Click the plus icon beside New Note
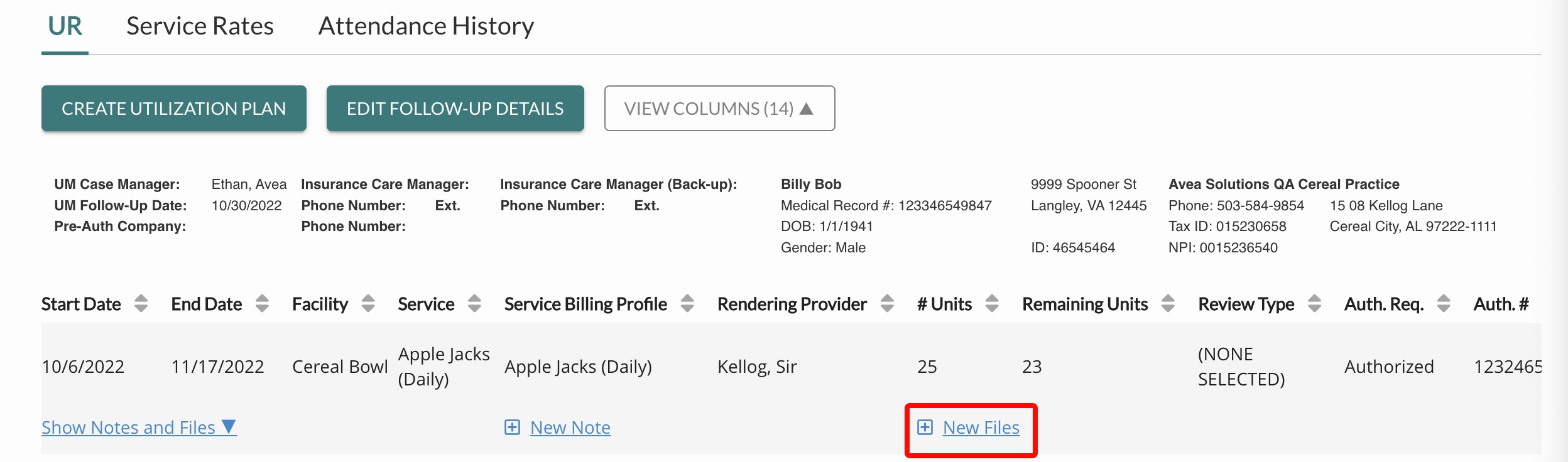 point(513,427)
